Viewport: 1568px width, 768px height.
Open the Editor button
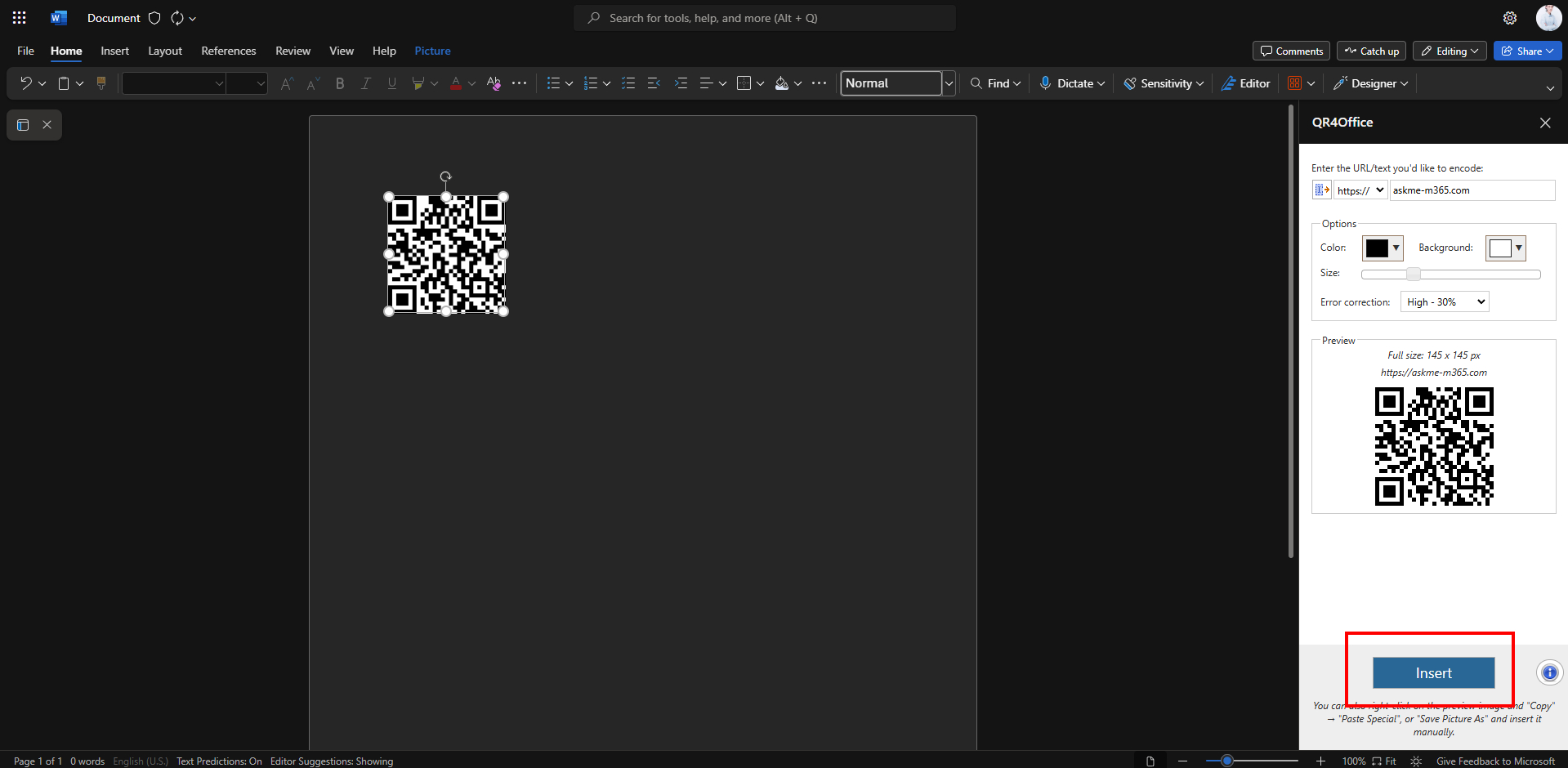click(x=1245, y=83)
